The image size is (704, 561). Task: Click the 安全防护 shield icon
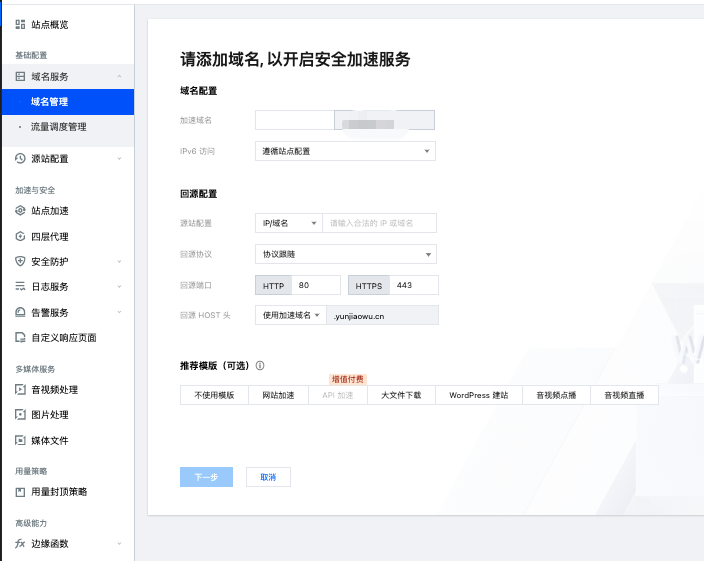click(x=20, y=262)
